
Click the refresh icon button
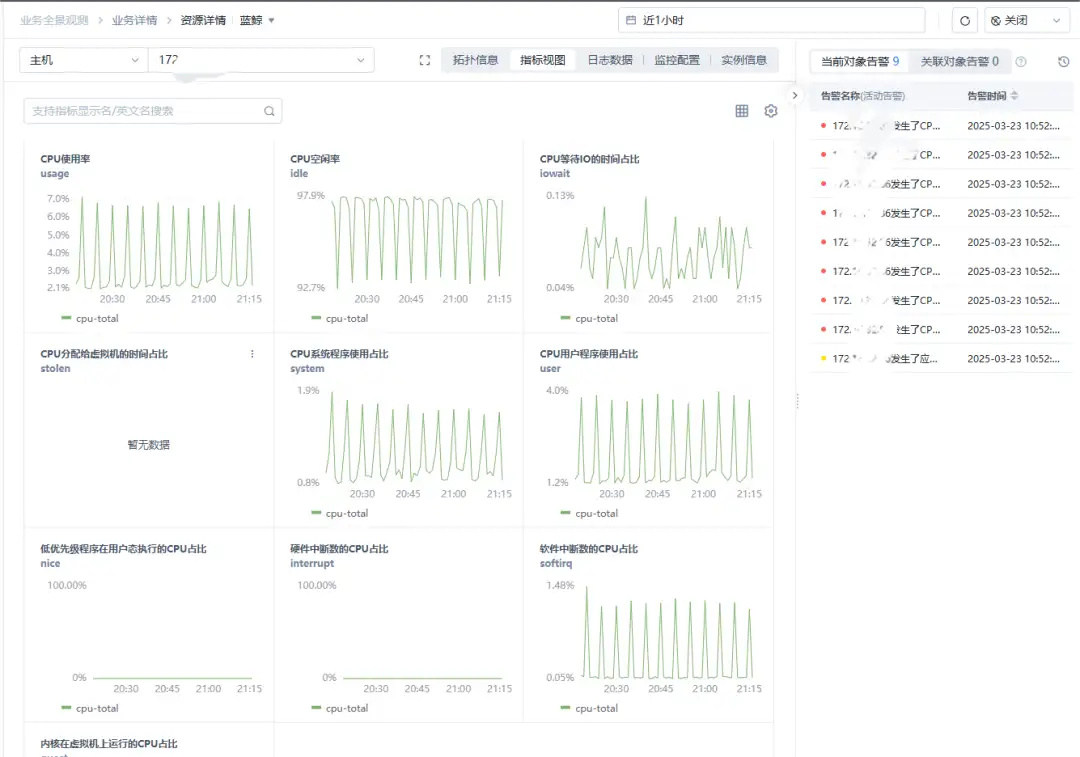pos(964,21)
